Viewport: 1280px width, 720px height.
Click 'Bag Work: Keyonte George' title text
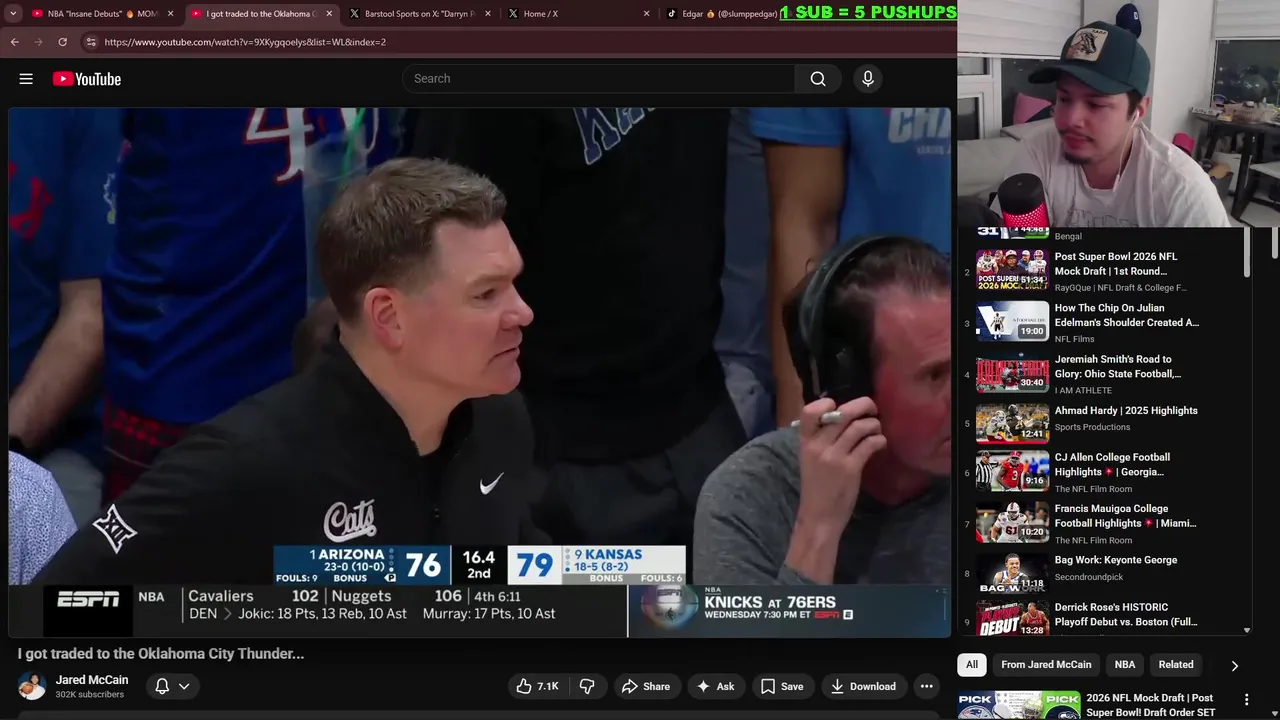coord(1116,560)
